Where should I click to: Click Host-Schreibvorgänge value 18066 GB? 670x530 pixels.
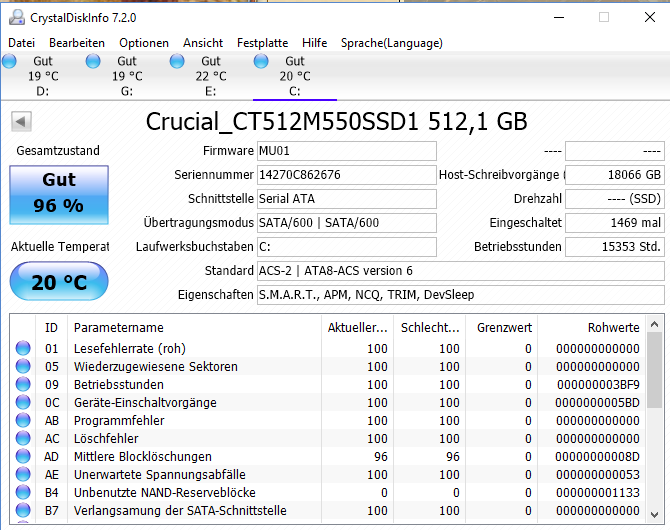(615, 175)
